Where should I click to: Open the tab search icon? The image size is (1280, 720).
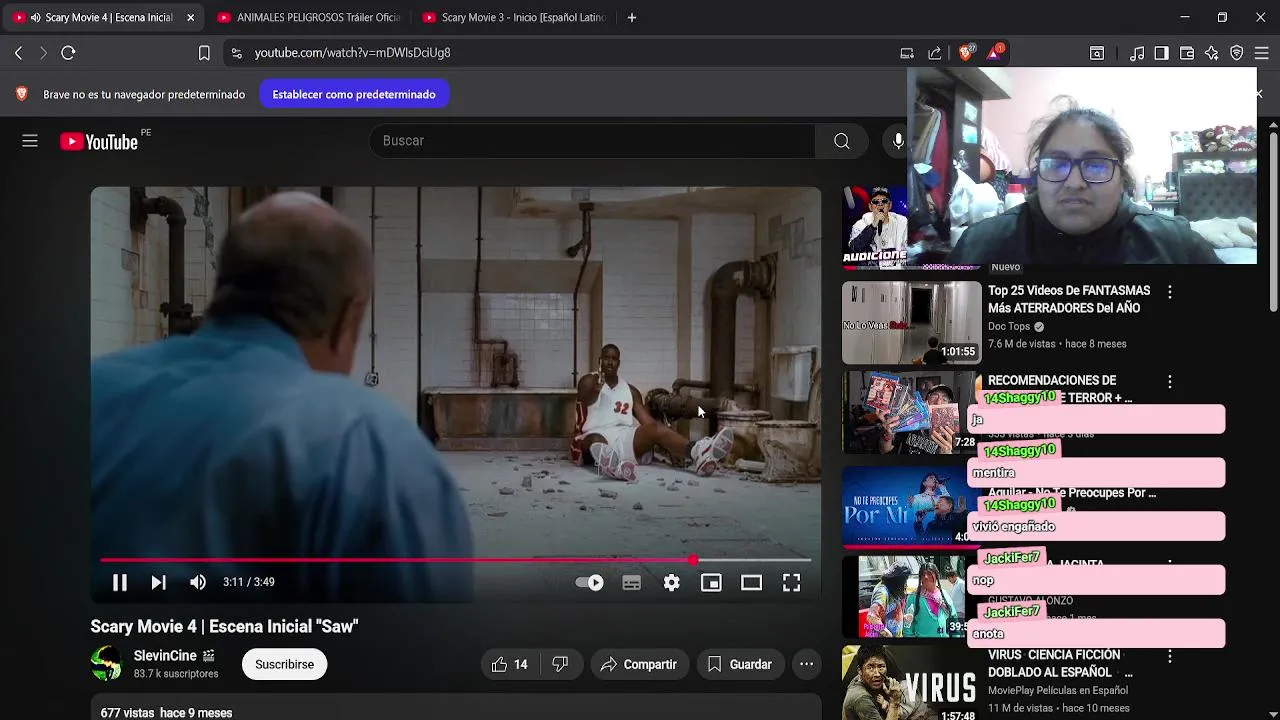tap(1097, 53)
